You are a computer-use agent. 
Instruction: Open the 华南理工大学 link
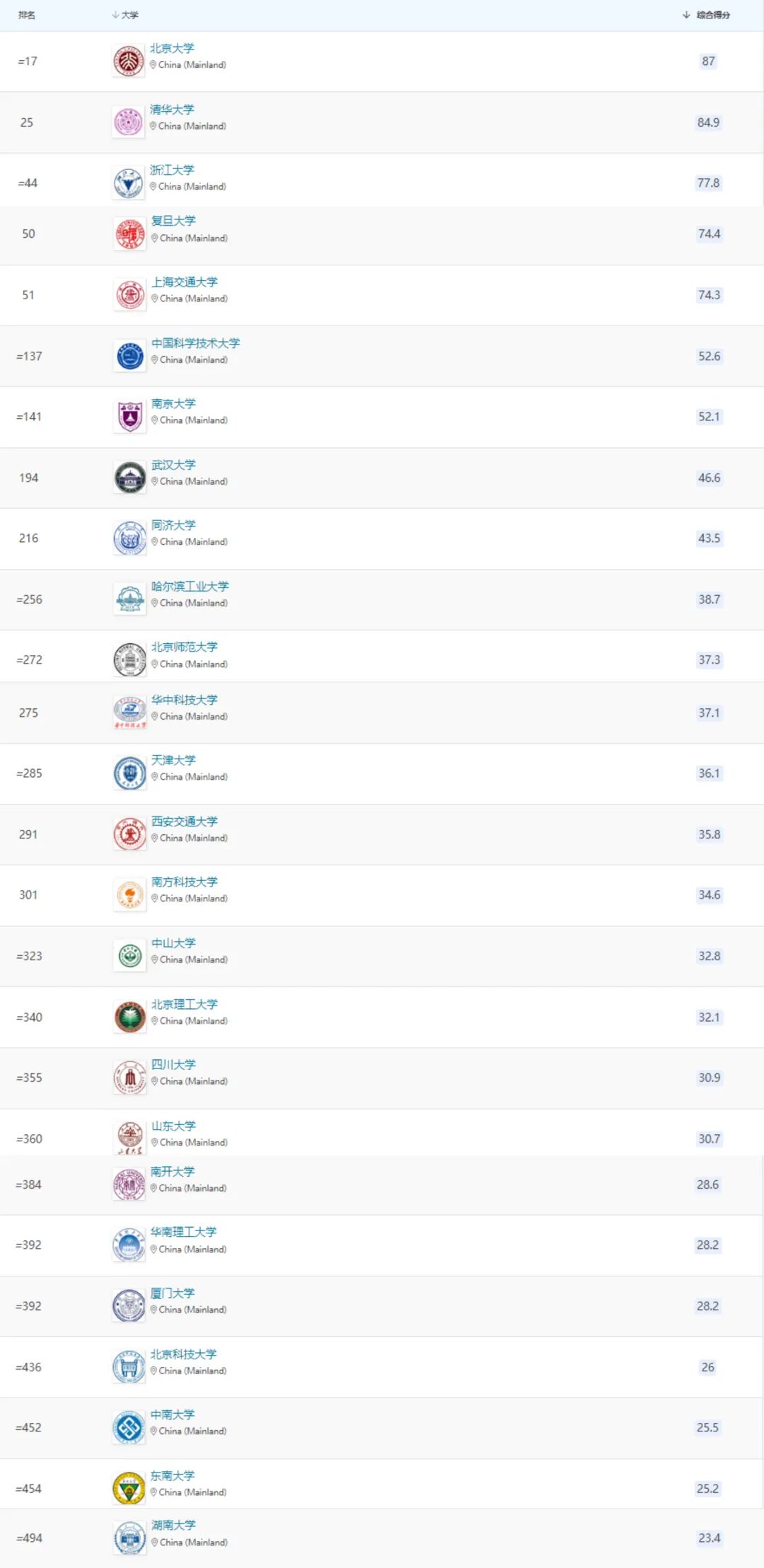coord(183,1232)
